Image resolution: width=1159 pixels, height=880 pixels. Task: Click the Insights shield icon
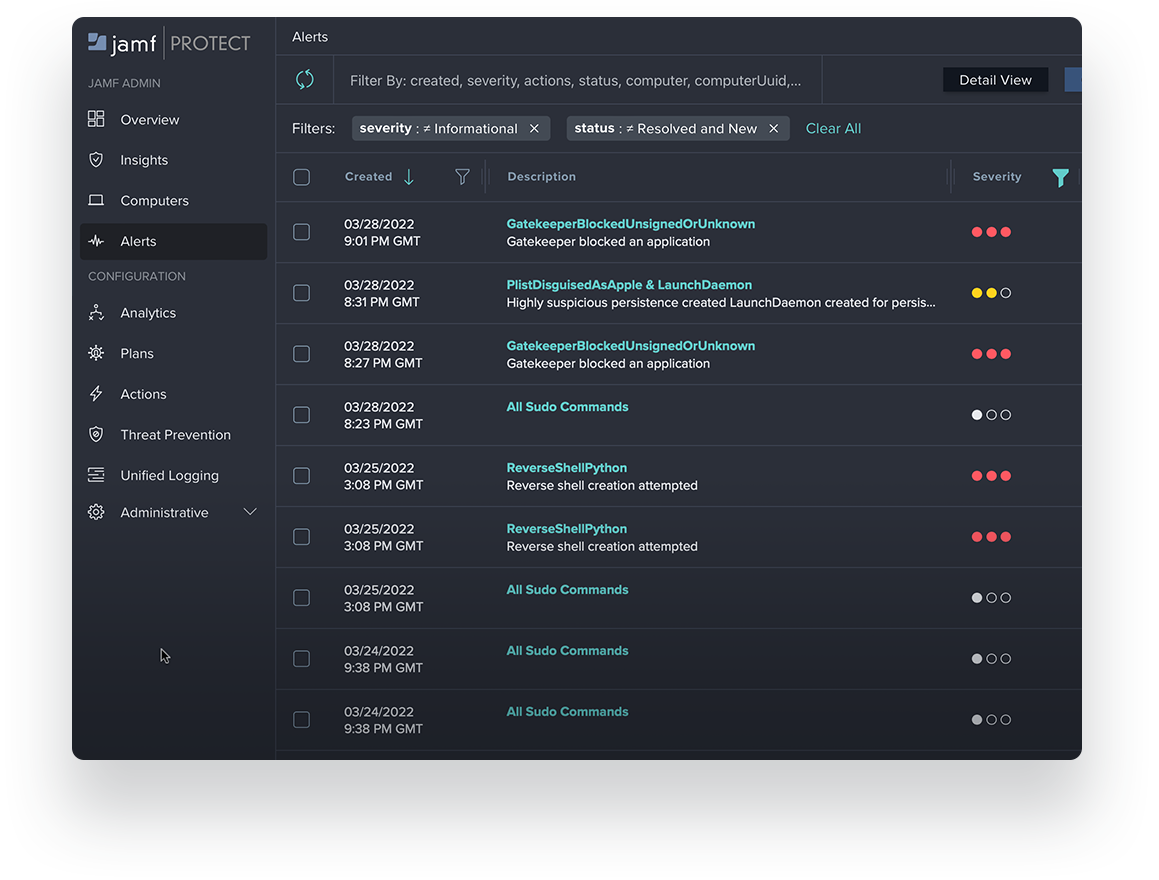tap(96, 160)
